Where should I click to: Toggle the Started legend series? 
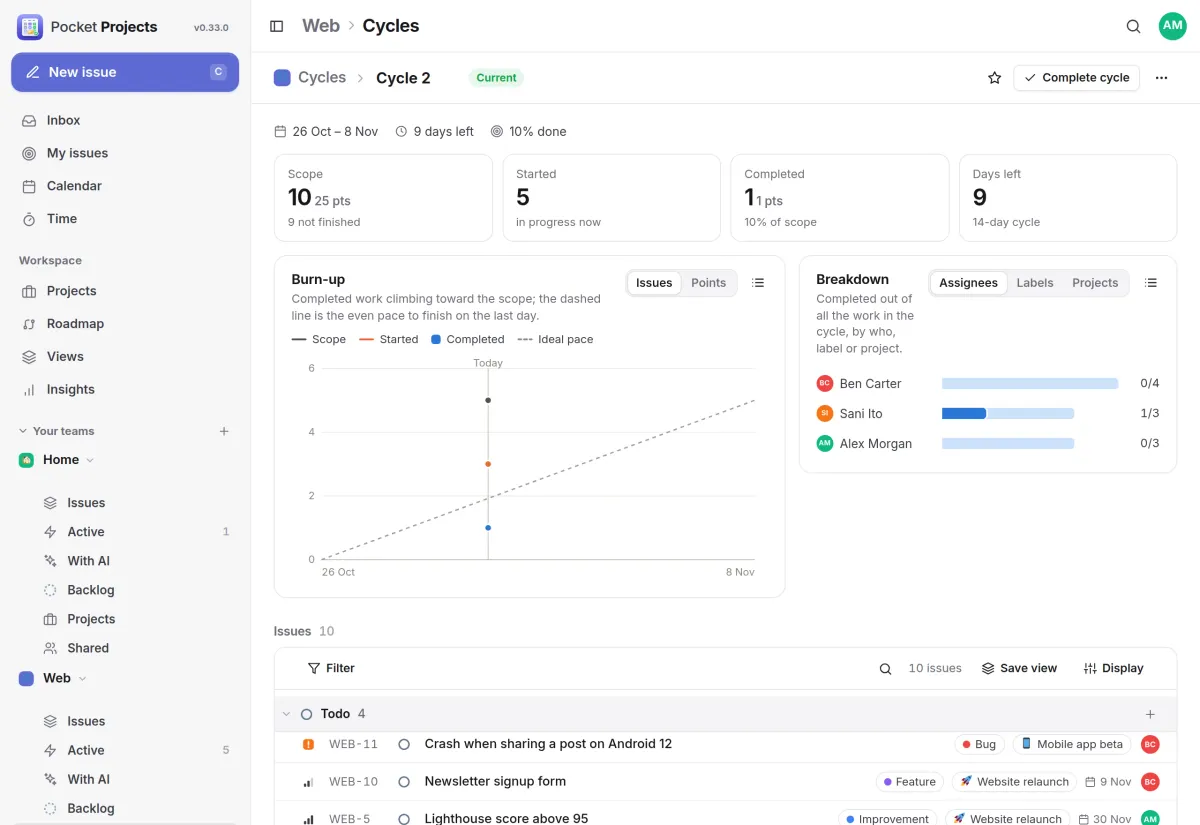(x=388, y=340)
